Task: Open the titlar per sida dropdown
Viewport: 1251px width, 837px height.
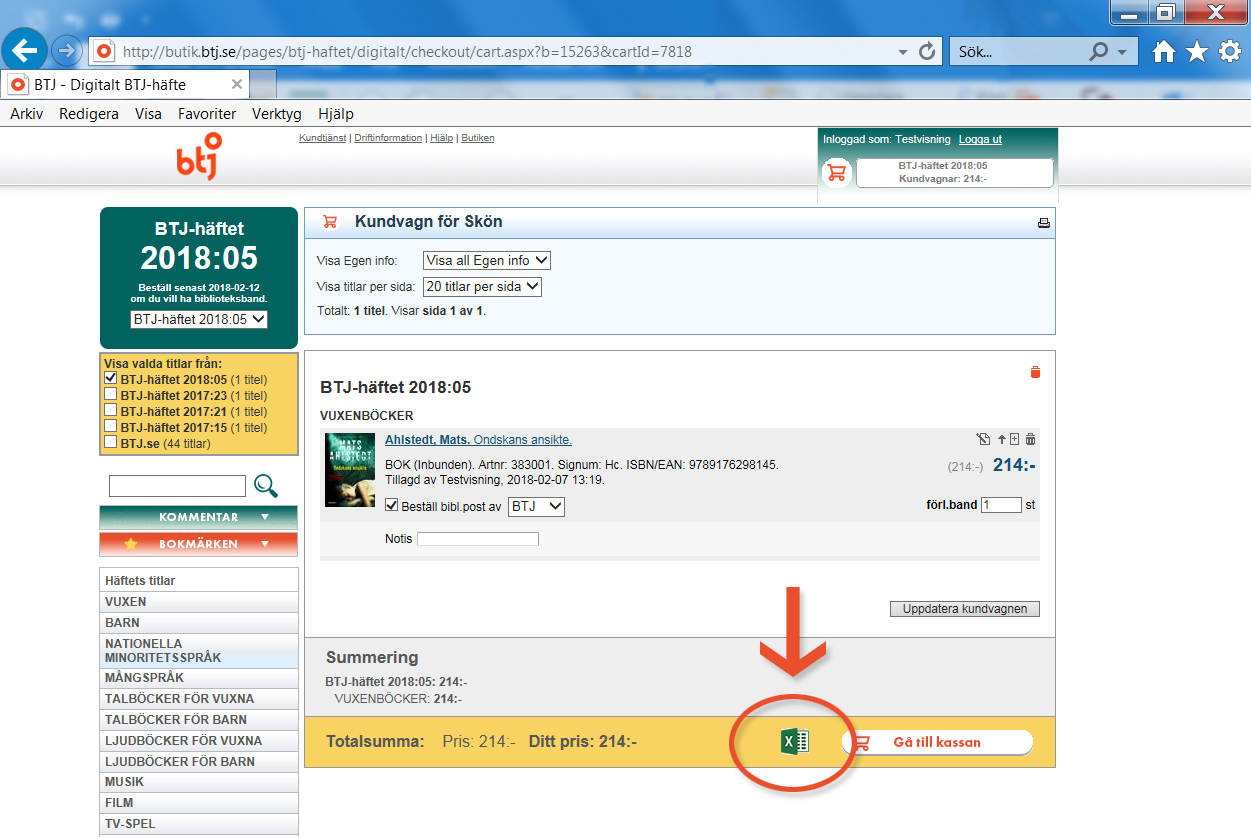Action: pos(482,286)
